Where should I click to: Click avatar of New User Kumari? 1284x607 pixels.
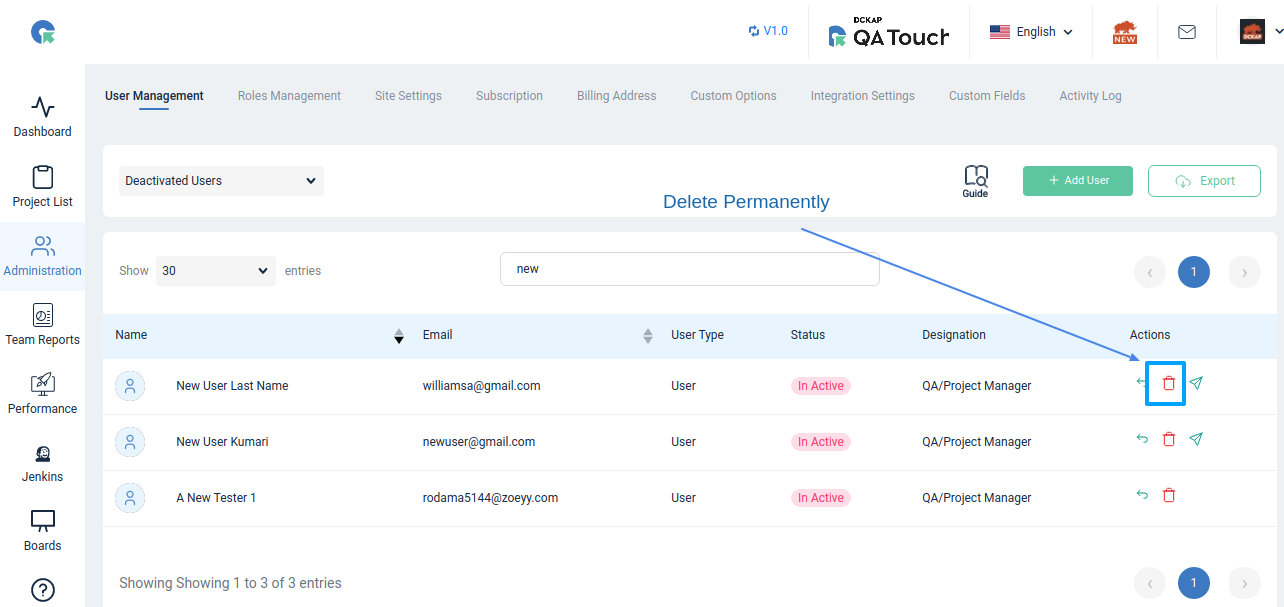(x=130, y=442)
